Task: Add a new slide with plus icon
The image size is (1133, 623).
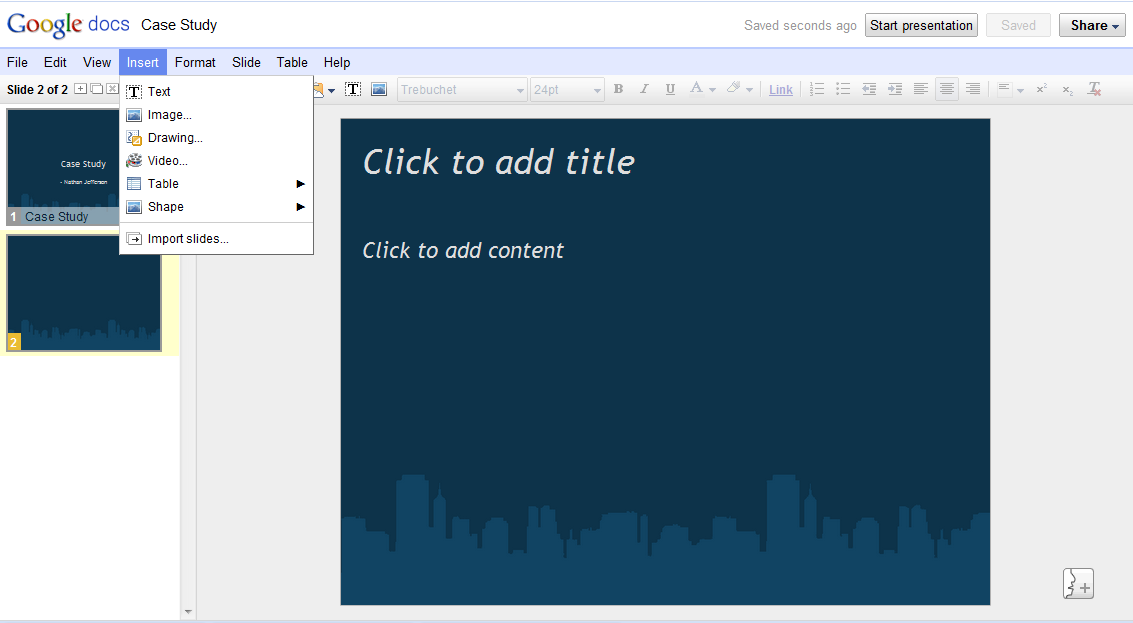Action: pyautogui.click(x=81, y=89)
